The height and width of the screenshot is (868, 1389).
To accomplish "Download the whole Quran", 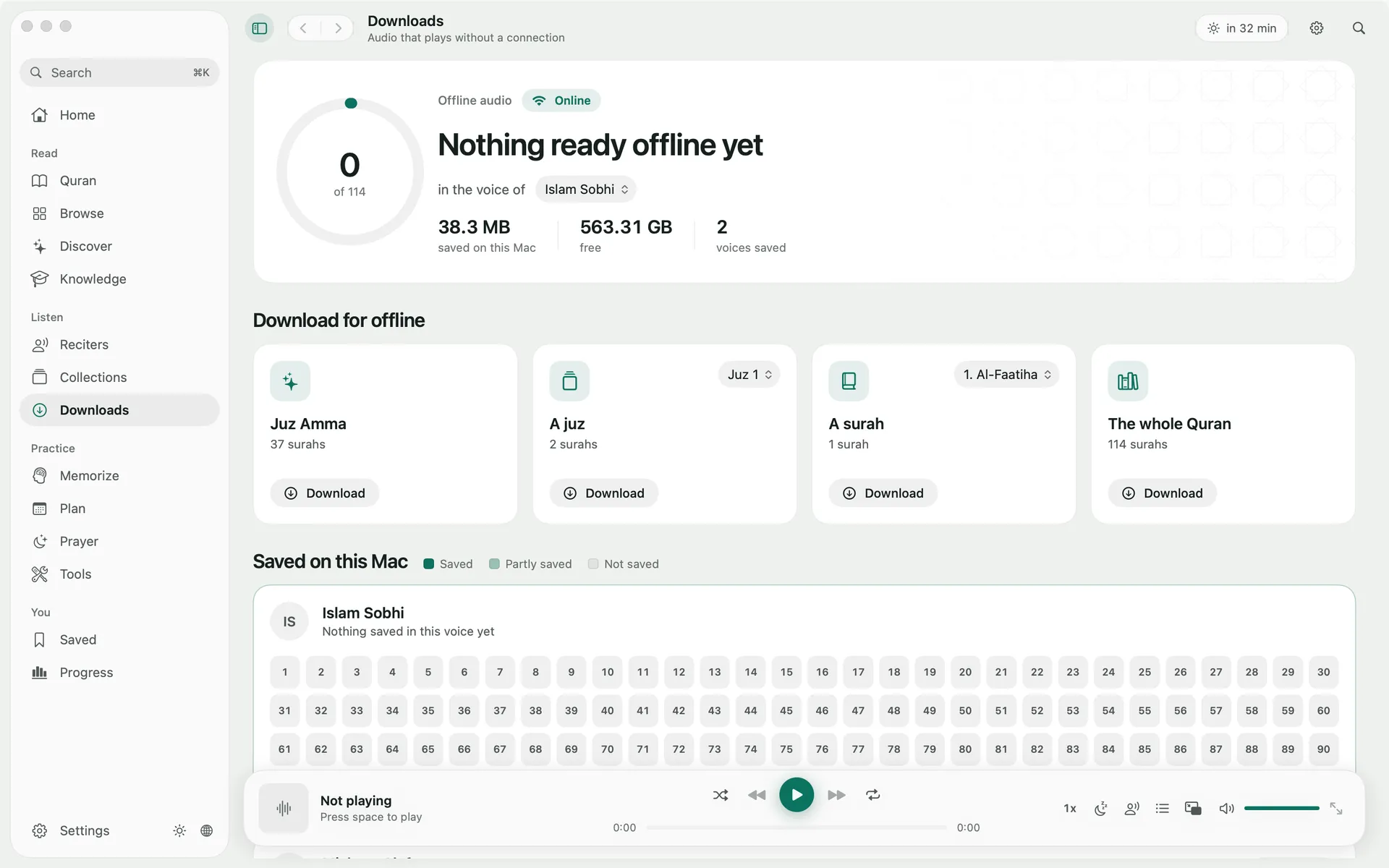I will coord(1163,493).
